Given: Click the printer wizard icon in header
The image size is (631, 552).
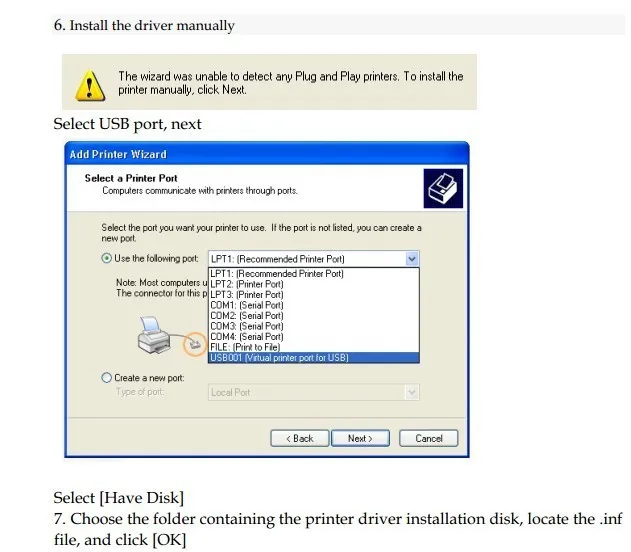Looking at the screenshot, I should point(443,188).
